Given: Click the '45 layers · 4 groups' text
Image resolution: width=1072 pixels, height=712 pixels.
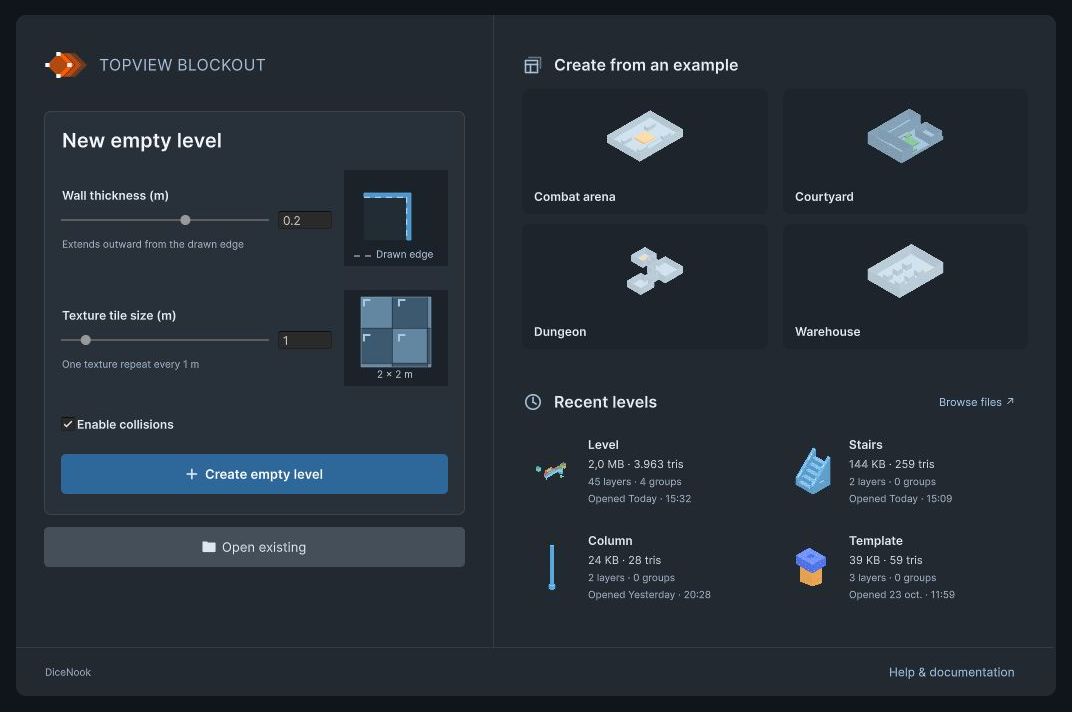Looking at the screenshot, I should point(634,482).
